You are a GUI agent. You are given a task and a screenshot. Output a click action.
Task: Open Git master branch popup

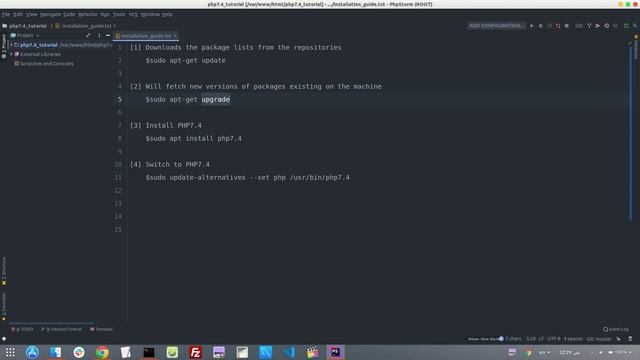(599, 339)
